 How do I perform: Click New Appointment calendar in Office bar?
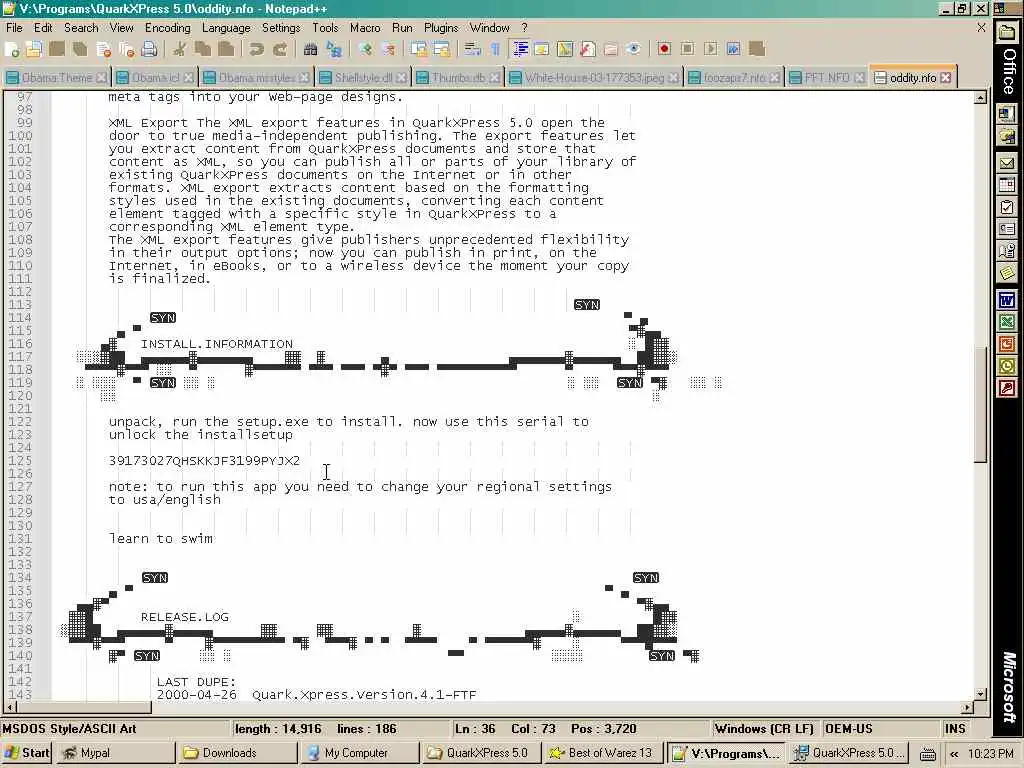pyautogui.click(x=1007, y=185)
